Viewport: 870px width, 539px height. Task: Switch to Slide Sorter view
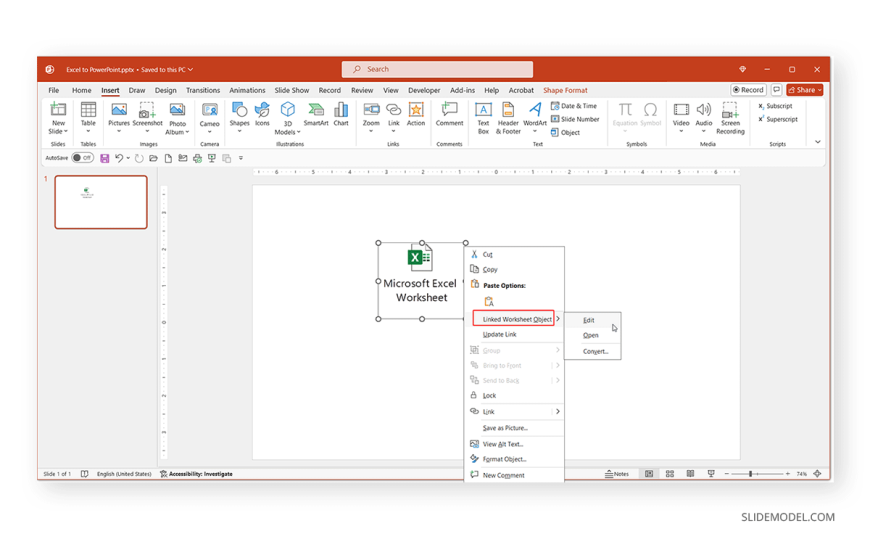670,474
